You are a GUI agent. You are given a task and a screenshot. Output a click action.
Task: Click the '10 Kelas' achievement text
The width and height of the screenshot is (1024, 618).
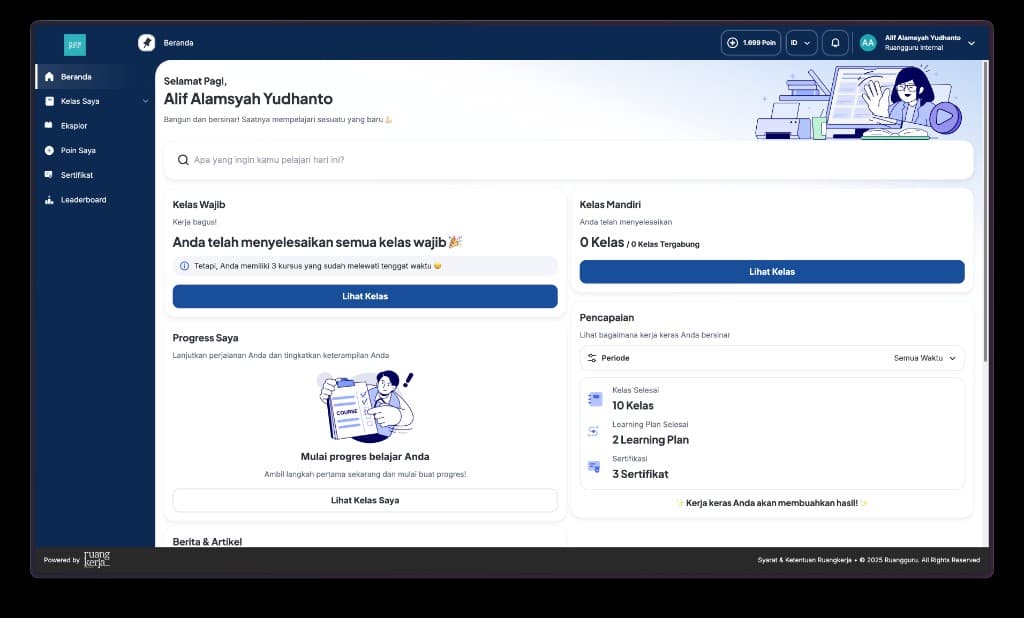[633, 406]
